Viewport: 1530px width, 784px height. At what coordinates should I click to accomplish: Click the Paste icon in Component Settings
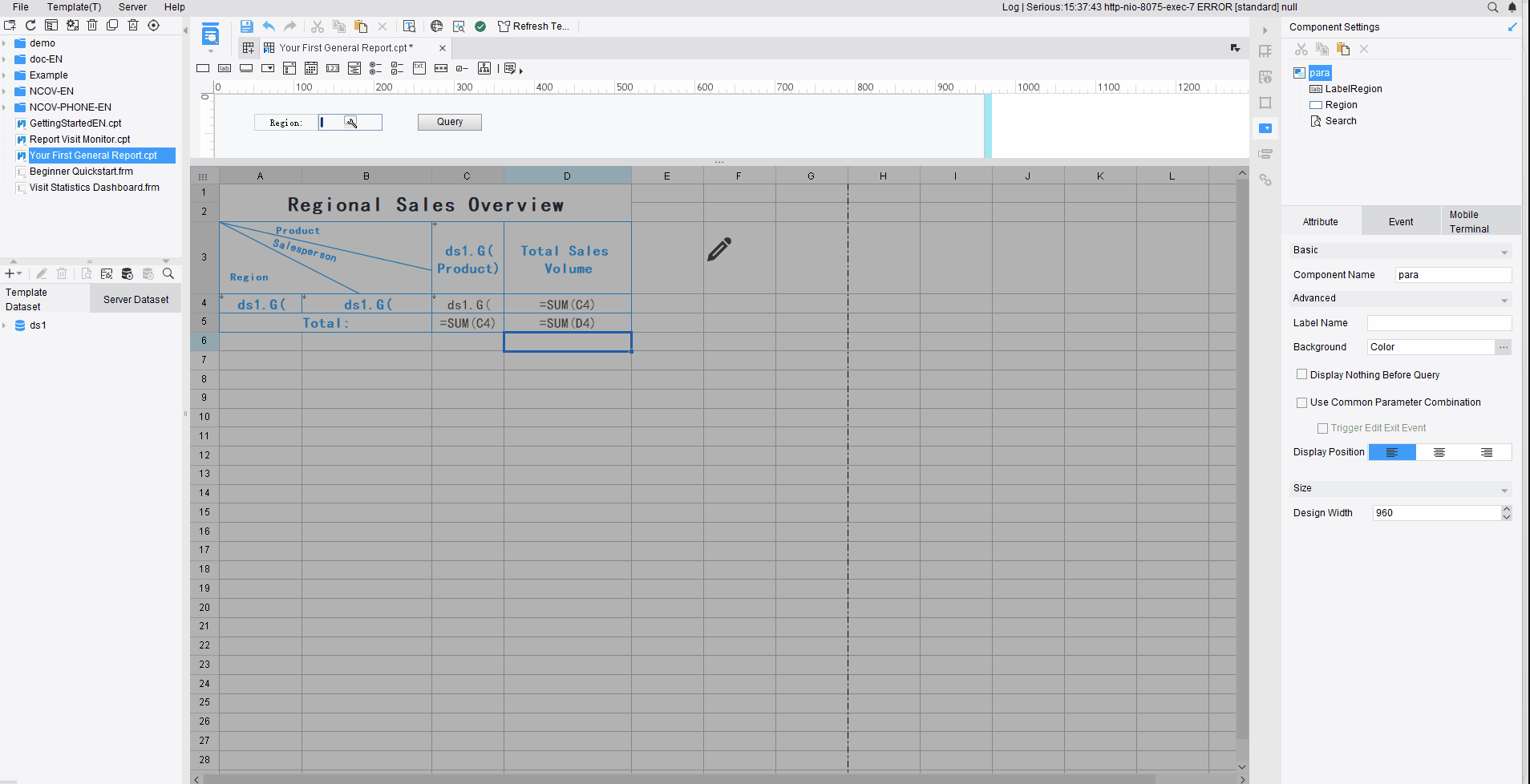coord(1343,50)
